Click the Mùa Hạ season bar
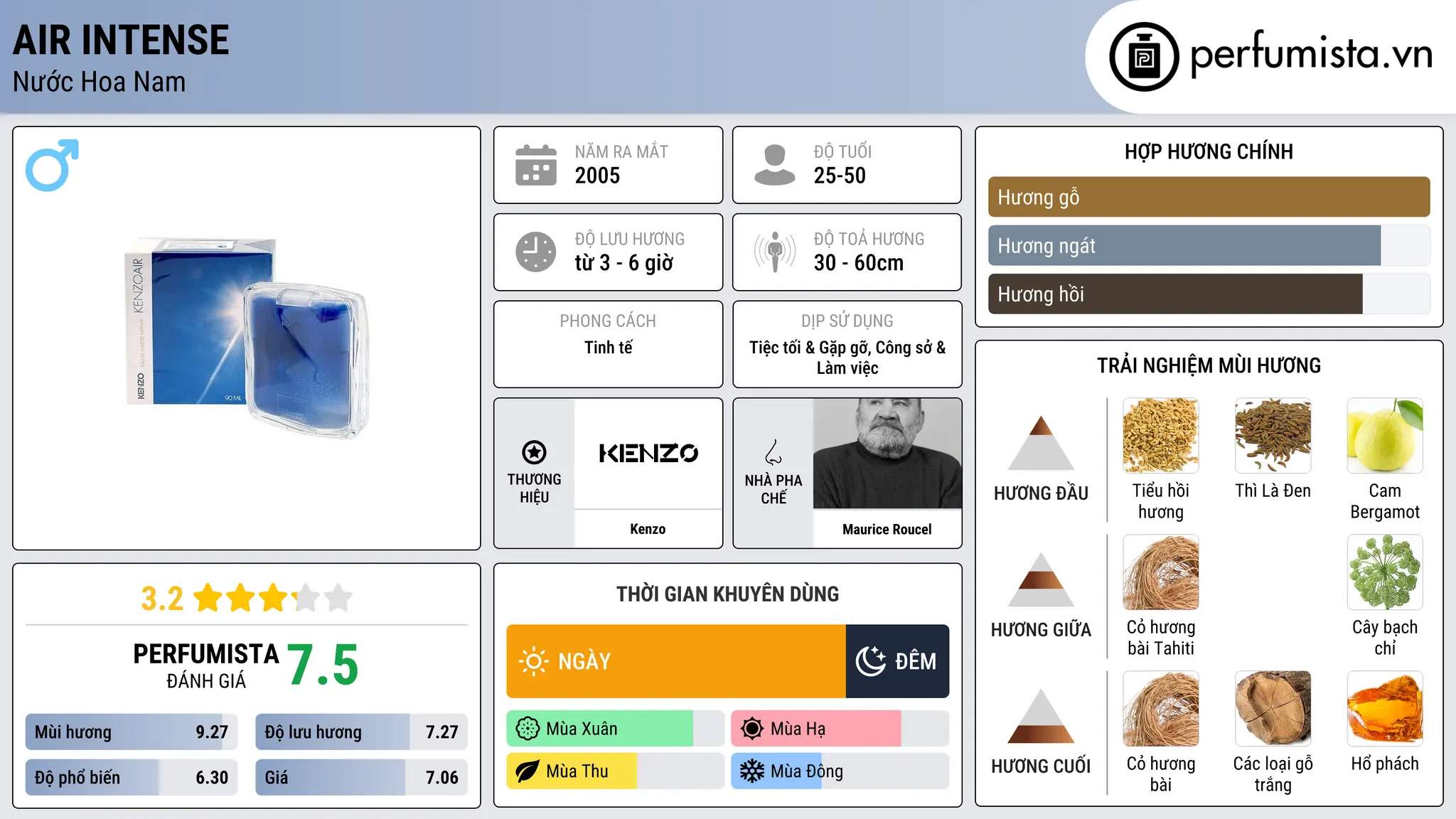The height and width of the screenshot is (819, 1456). (x=840, y=729)
